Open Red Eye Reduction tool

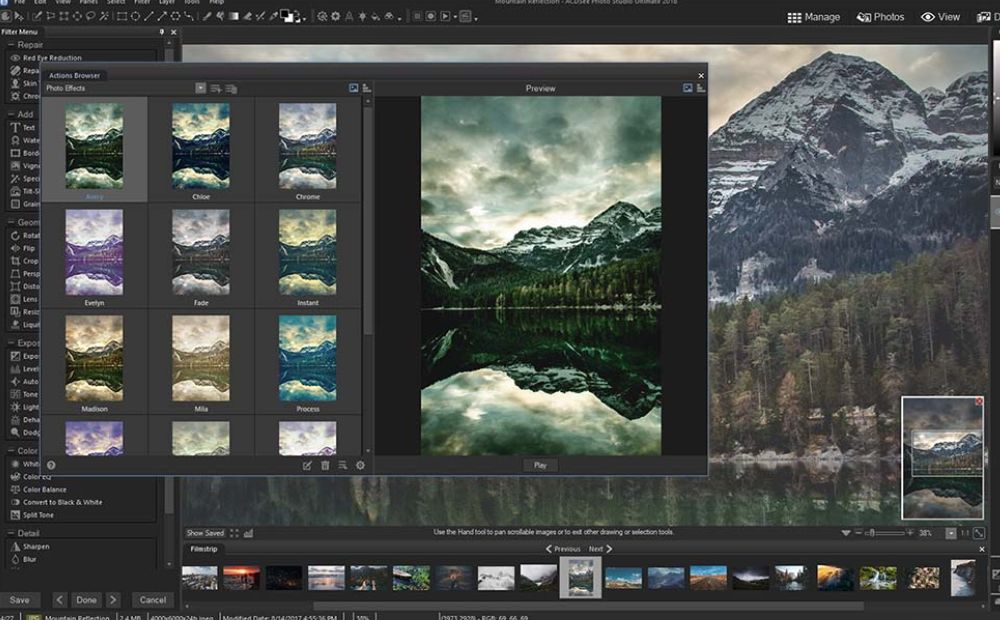(52, 57)
